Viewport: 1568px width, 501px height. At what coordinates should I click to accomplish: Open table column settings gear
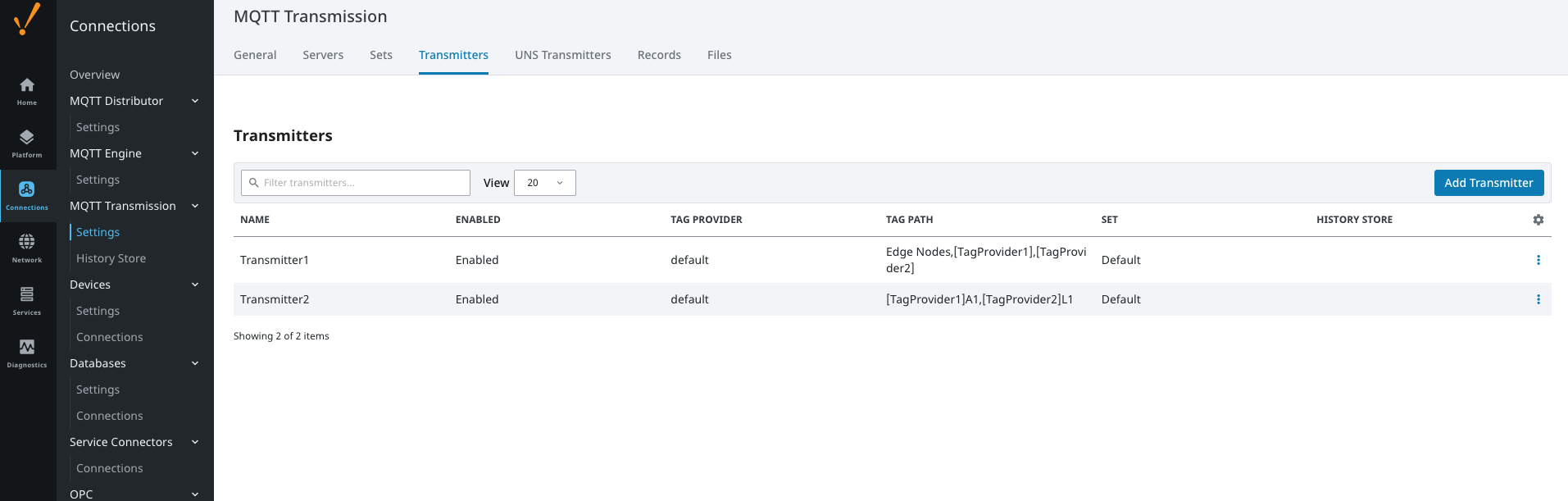coord(1538,220)
